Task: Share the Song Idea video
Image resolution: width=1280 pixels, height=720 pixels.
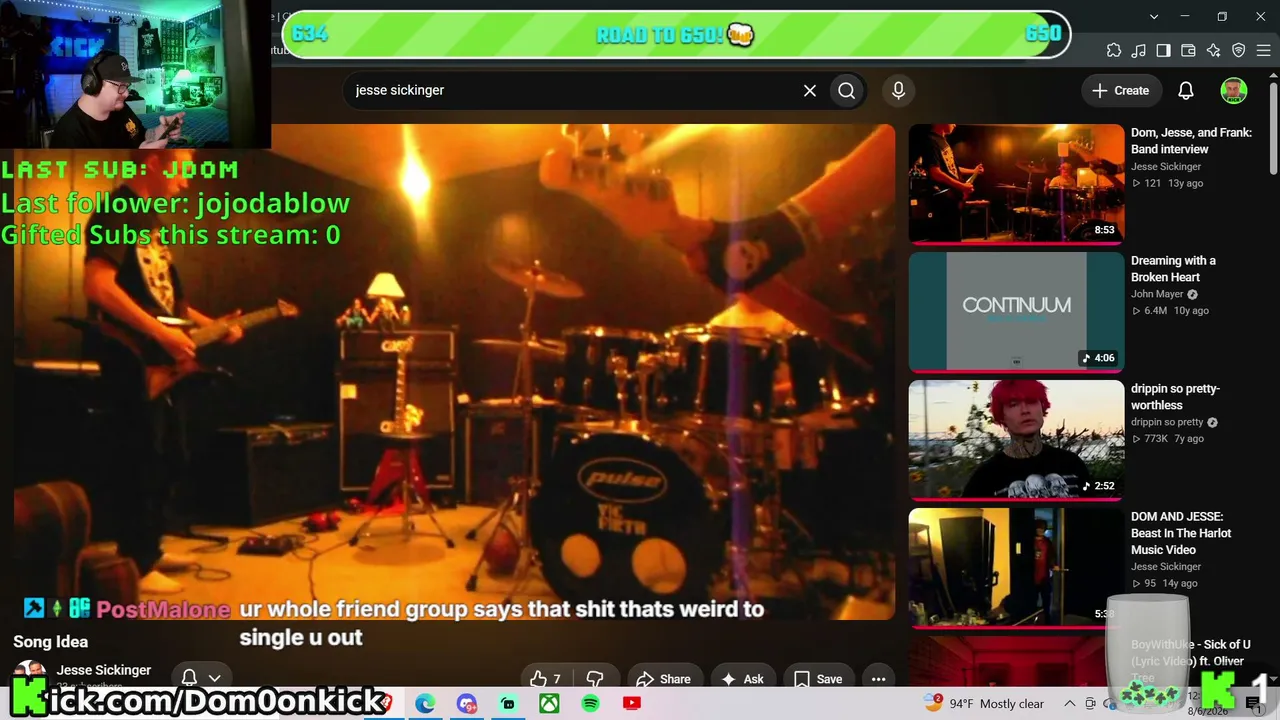Action: click(x=663, y=679)
